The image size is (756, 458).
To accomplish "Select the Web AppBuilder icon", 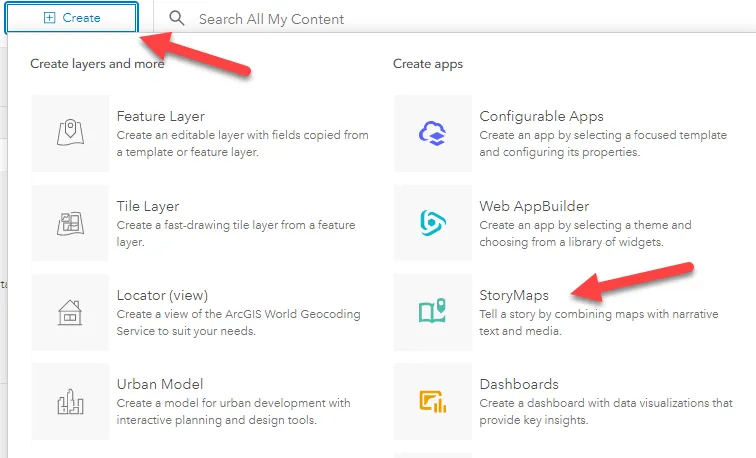I will click(432, 223).
